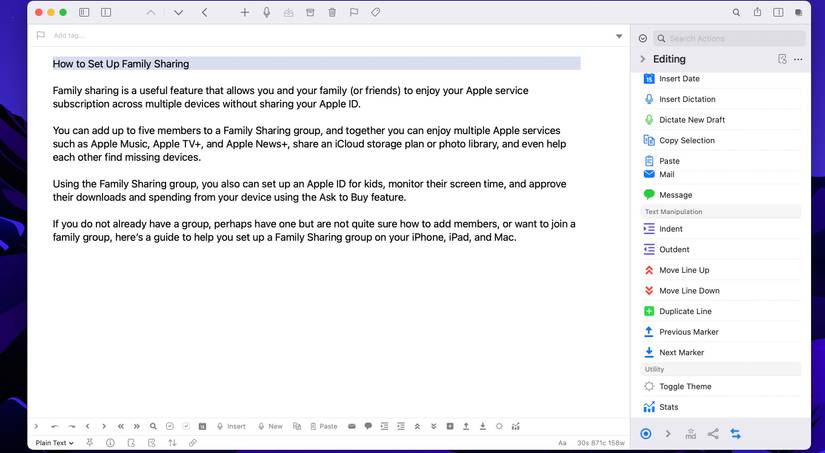
Task: Click redo arrow in action bar
Action: pyautogui.click(x=72, y=426)
